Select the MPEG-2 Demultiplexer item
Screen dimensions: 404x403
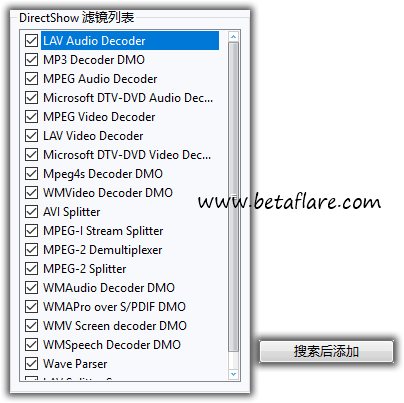click(x=103, y=250)
